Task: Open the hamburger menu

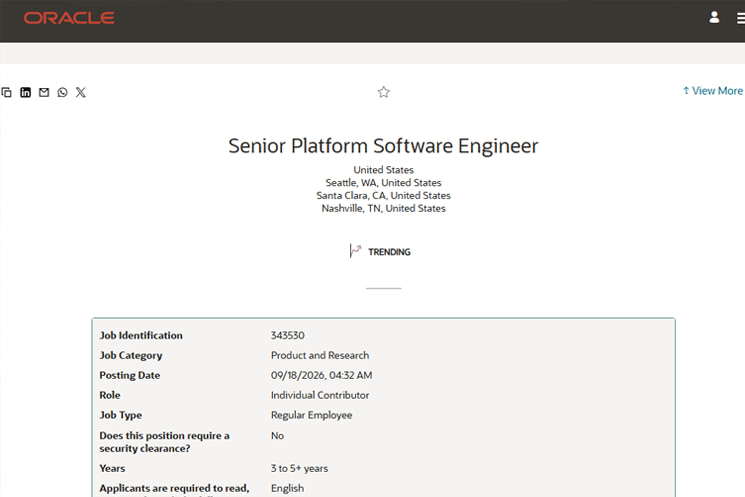Action: click(x=741, y=18)
